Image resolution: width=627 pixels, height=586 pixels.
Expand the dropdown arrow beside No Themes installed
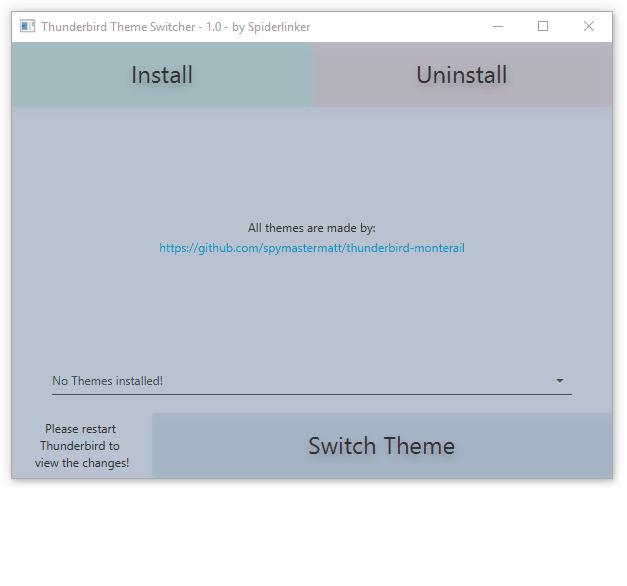click(x=560, y=381)
